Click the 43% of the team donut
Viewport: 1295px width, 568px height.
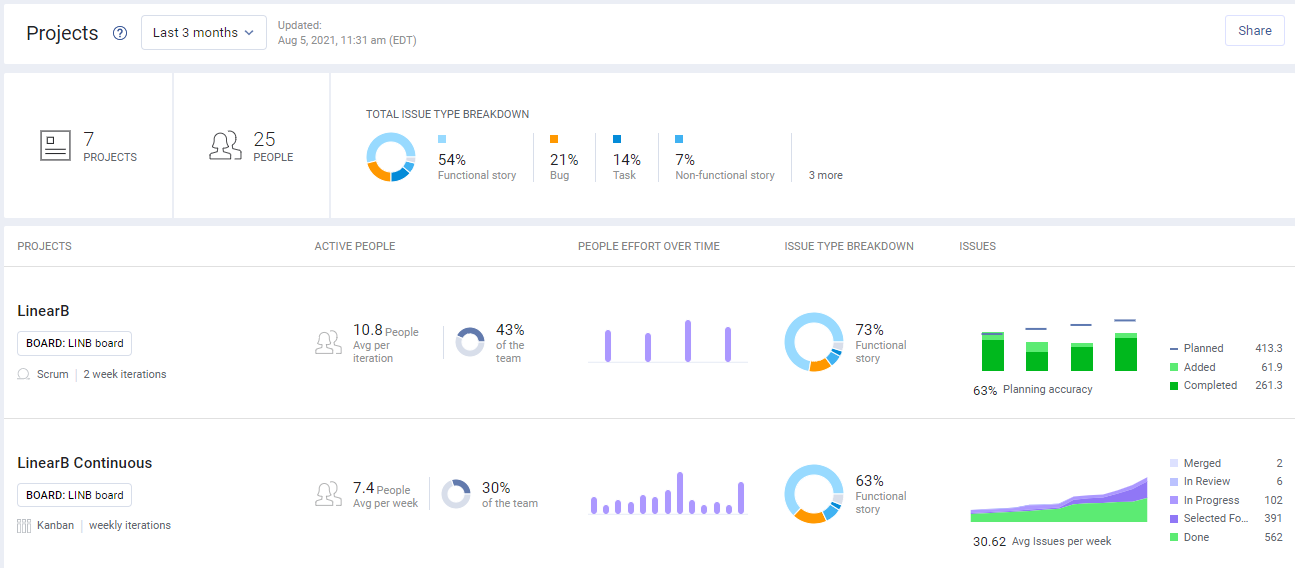click(x=470, y=343)
